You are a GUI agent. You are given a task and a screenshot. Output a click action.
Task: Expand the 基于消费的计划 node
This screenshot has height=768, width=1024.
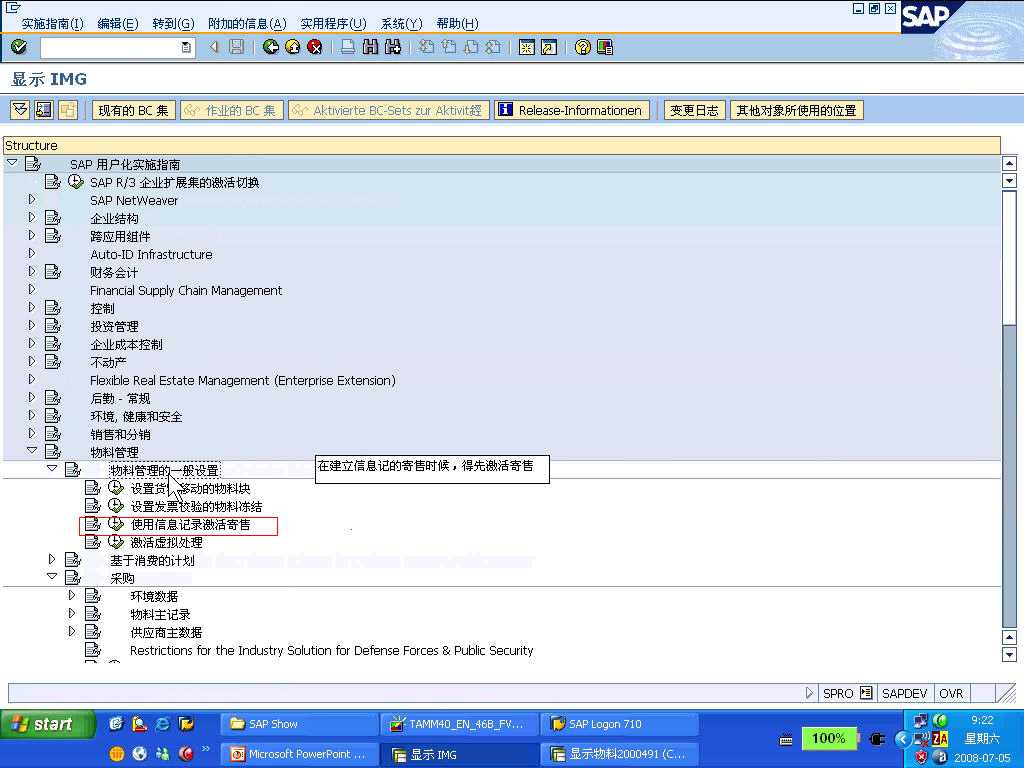(x=52, y=559)
